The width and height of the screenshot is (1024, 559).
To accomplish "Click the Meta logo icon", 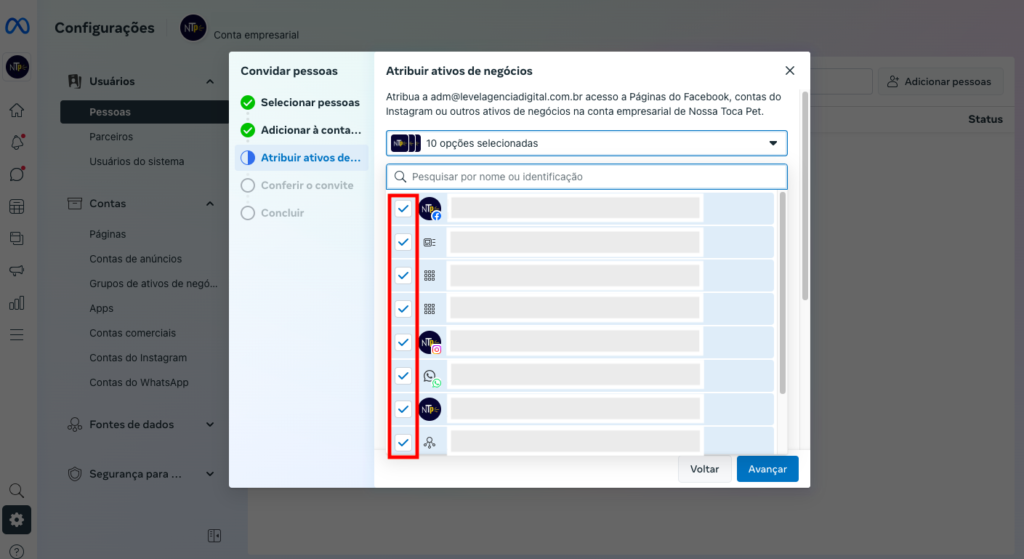I will pos(17,26).
